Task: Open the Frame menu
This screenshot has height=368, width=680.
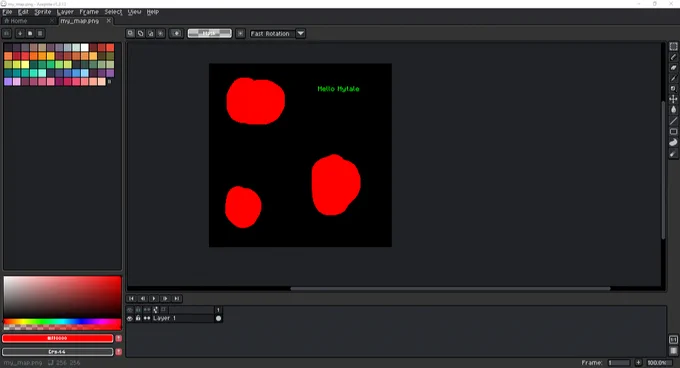Action: (89, 12)
